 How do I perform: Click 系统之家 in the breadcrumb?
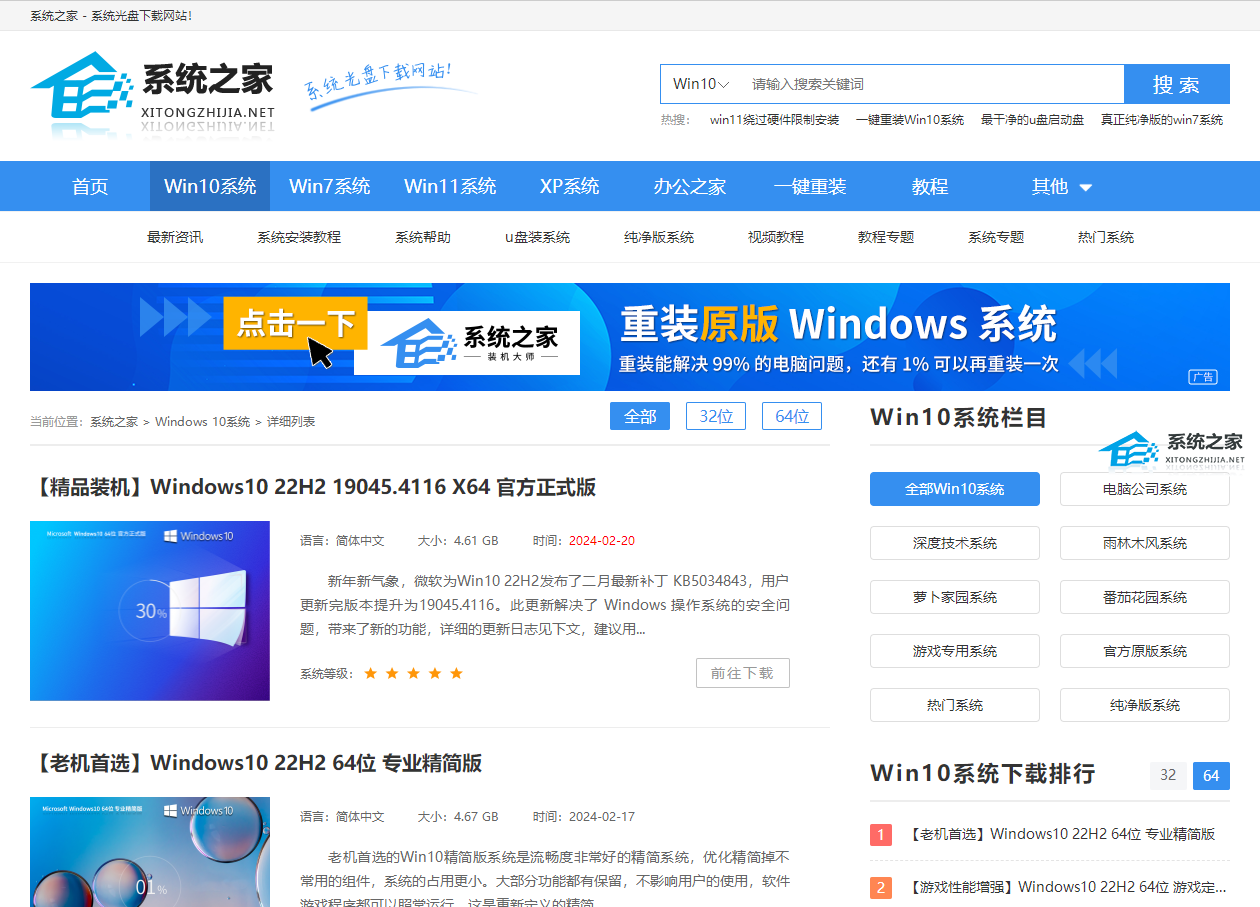[x=114, y=422]
